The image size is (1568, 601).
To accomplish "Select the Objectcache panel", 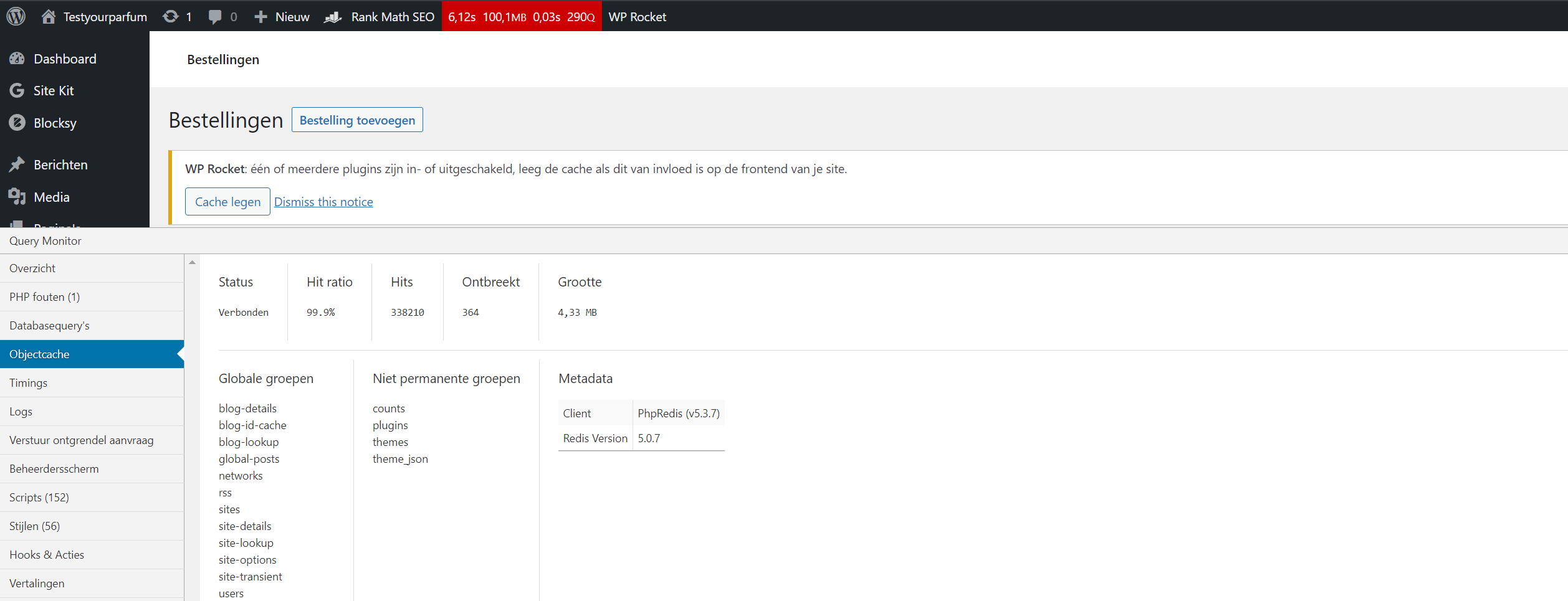I will pos(92,354).
